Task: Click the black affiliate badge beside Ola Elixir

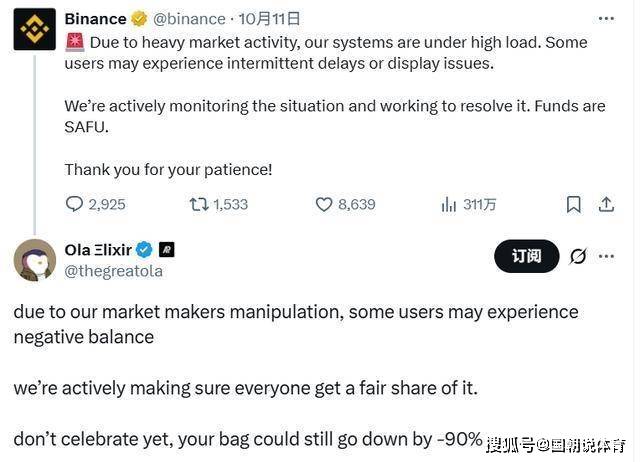Action: coord(167,249)
